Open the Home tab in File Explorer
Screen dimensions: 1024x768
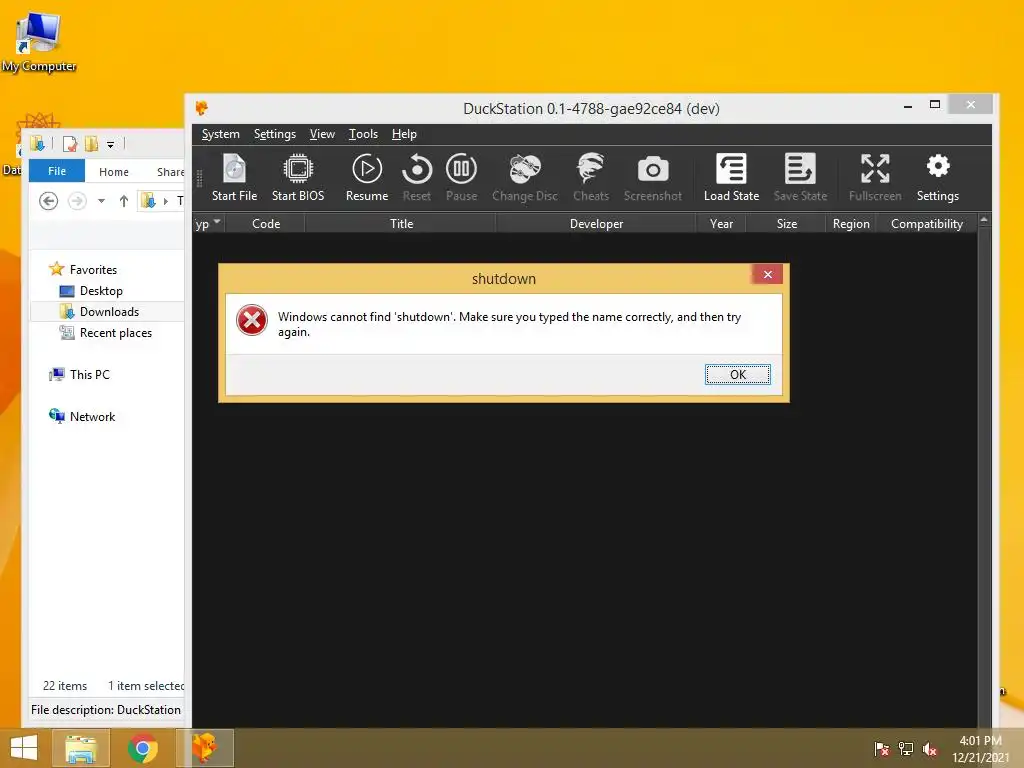(x=114, y=172)
